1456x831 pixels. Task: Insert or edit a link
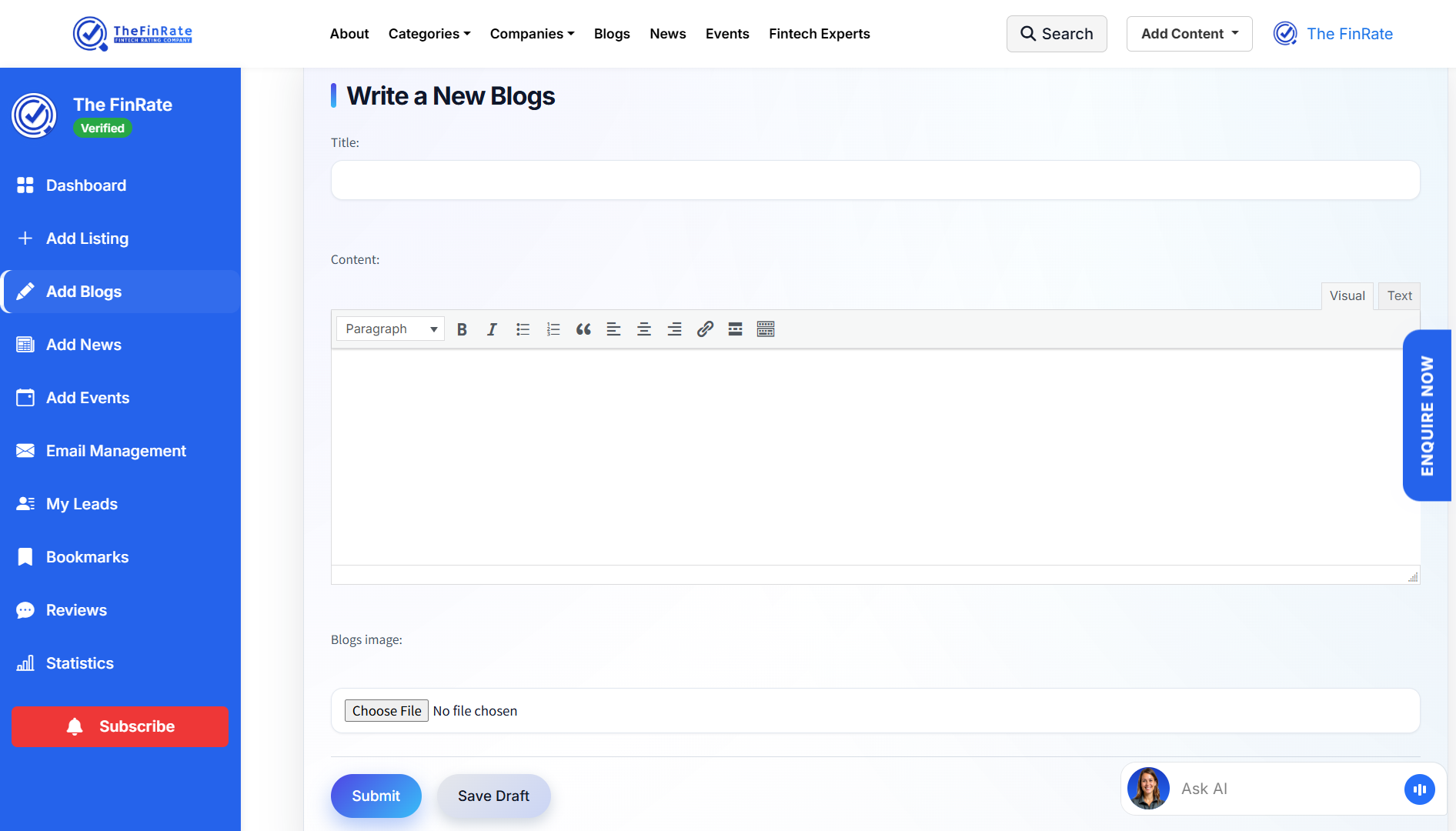click(705, 329)
